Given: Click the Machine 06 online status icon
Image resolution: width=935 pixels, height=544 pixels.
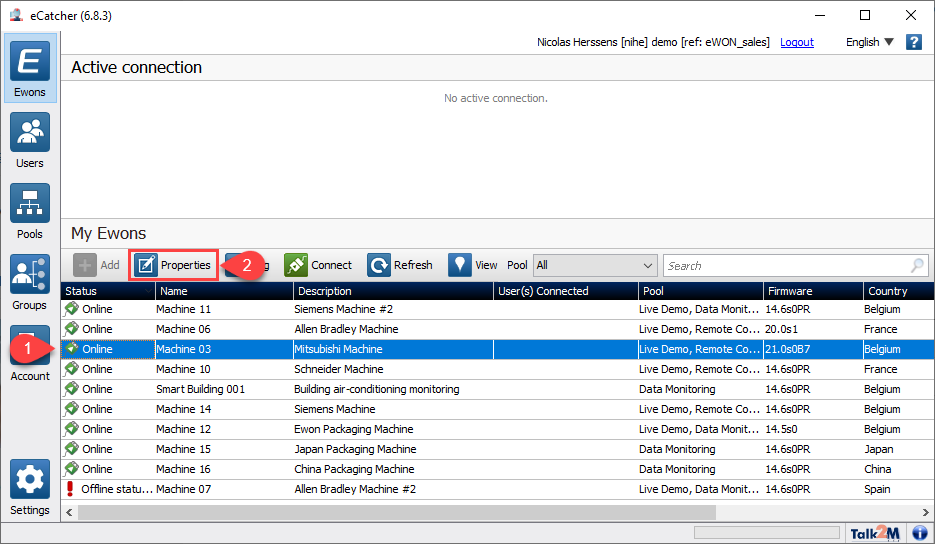Looking at the screenshot, I should [72, 329].
